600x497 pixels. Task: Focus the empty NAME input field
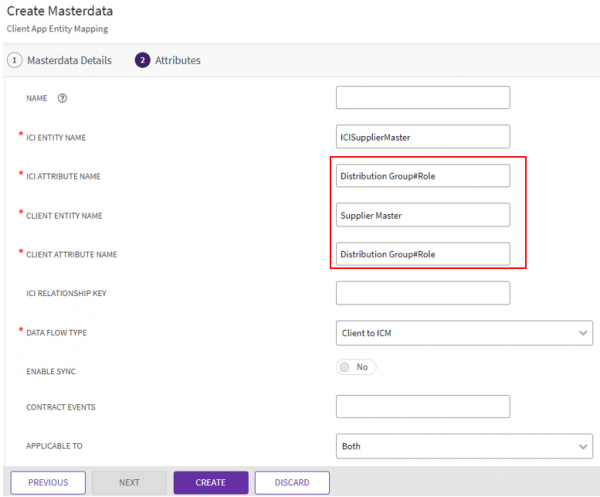(x=423, y=97)
